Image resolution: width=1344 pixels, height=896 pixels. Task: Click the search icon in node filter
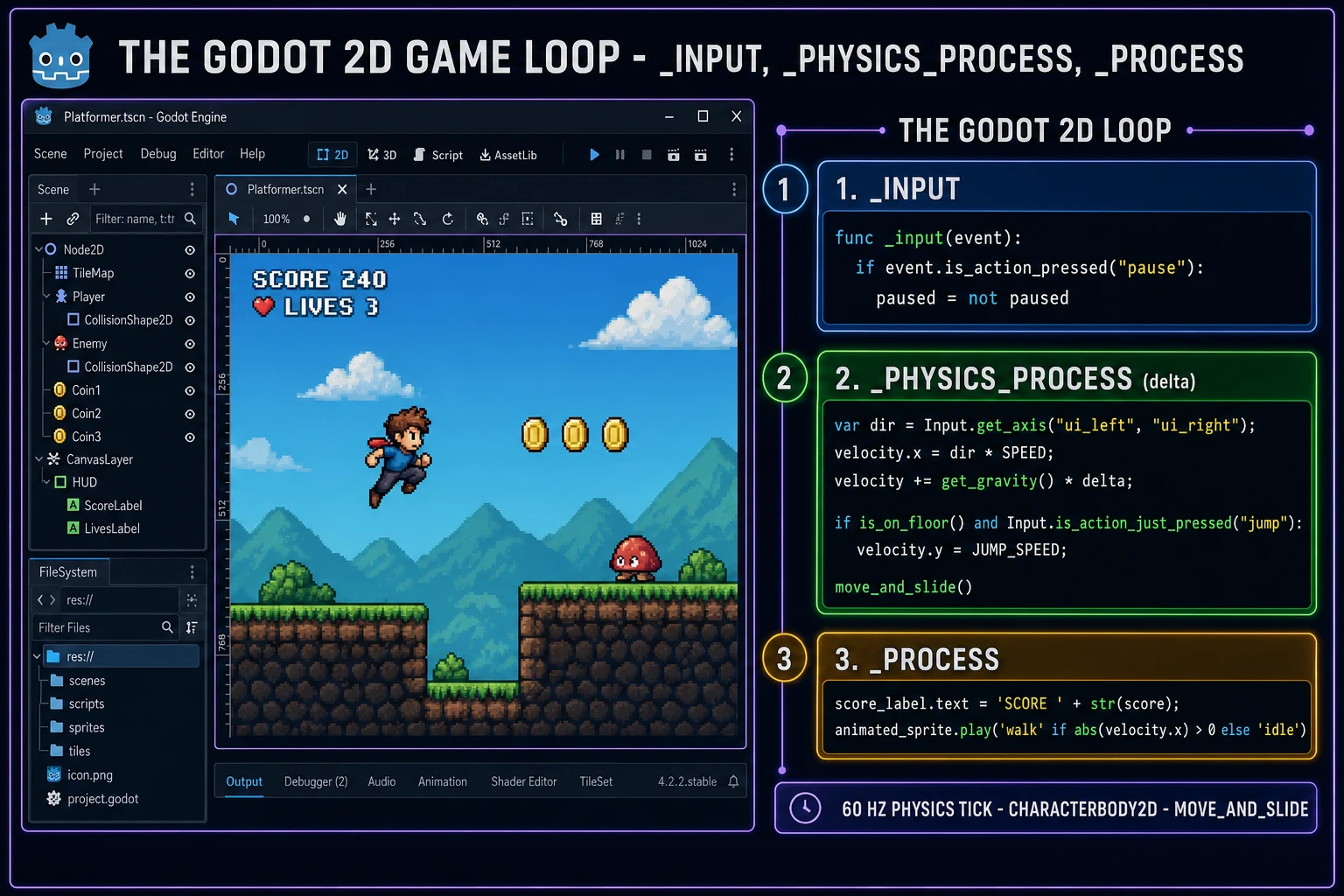click(190, 219)
